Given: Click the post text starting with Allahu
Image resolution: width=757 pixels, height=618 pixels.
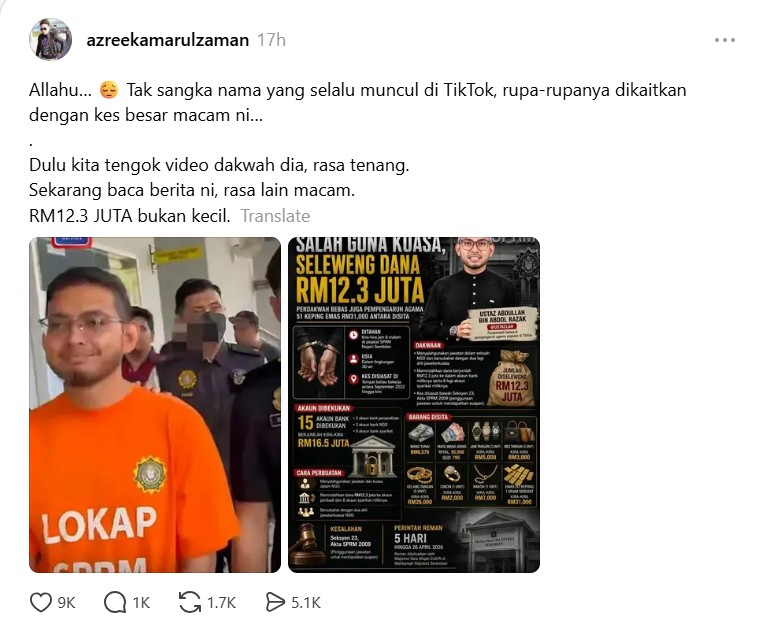Looking at the screenshot, I should pos(357,102).
